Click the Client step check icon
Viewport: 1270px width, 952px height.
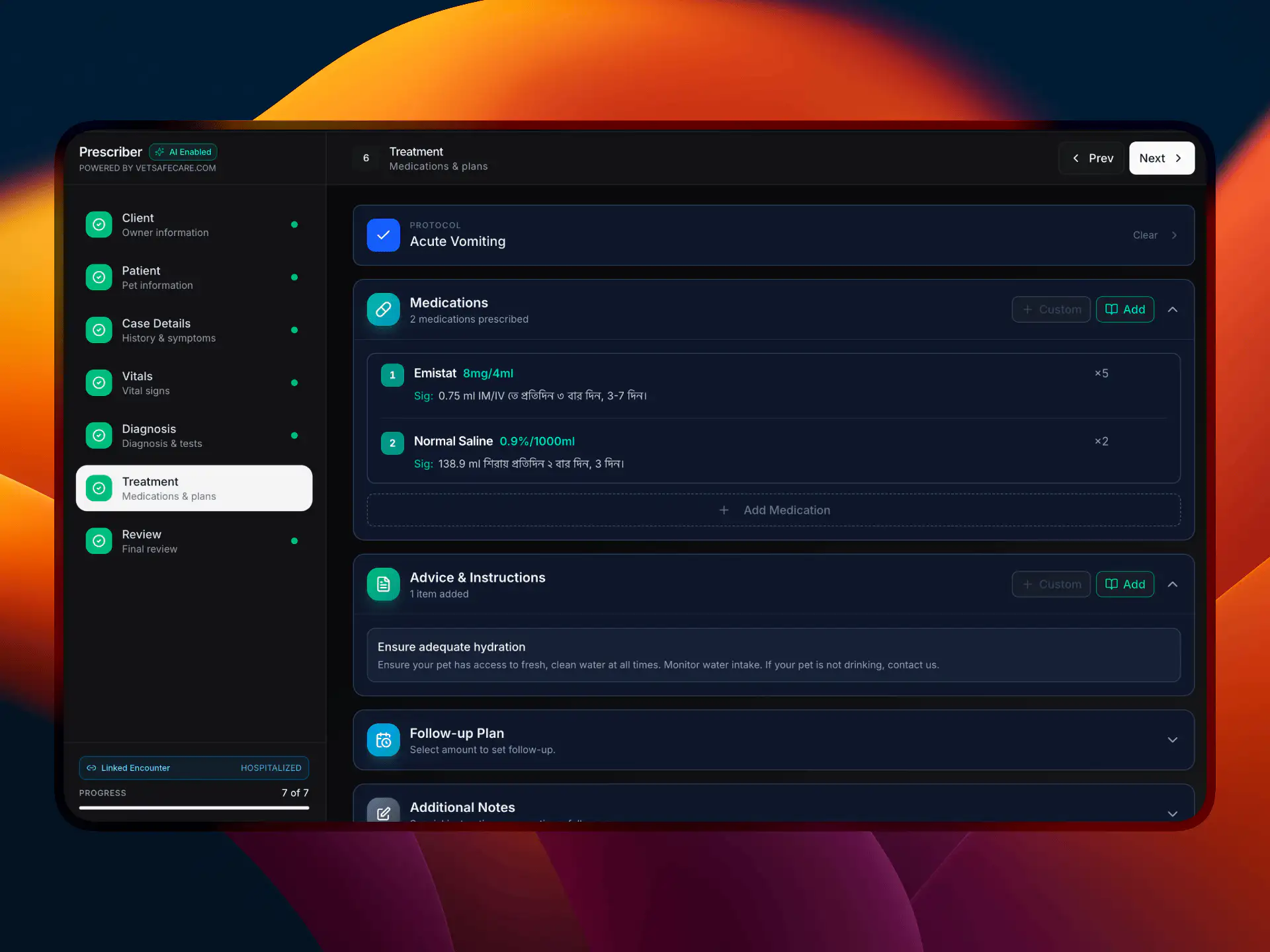(99, 225)
